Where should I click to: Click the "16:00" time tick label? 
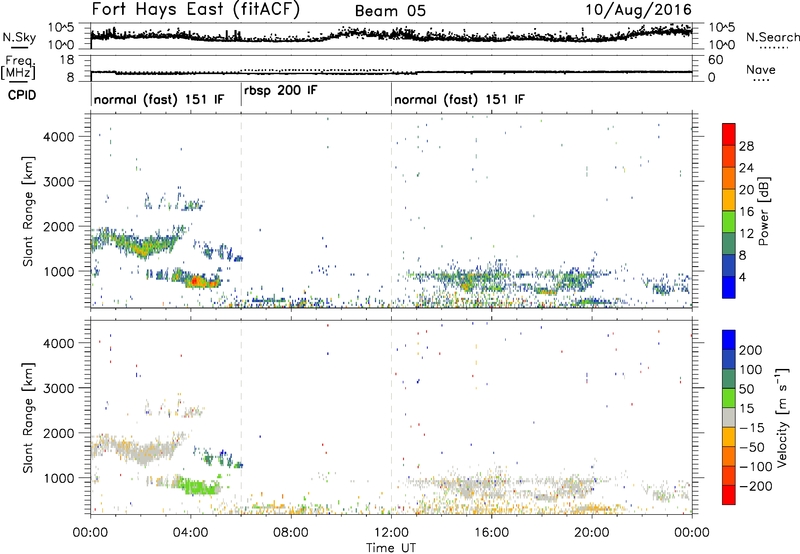[491, 533]
